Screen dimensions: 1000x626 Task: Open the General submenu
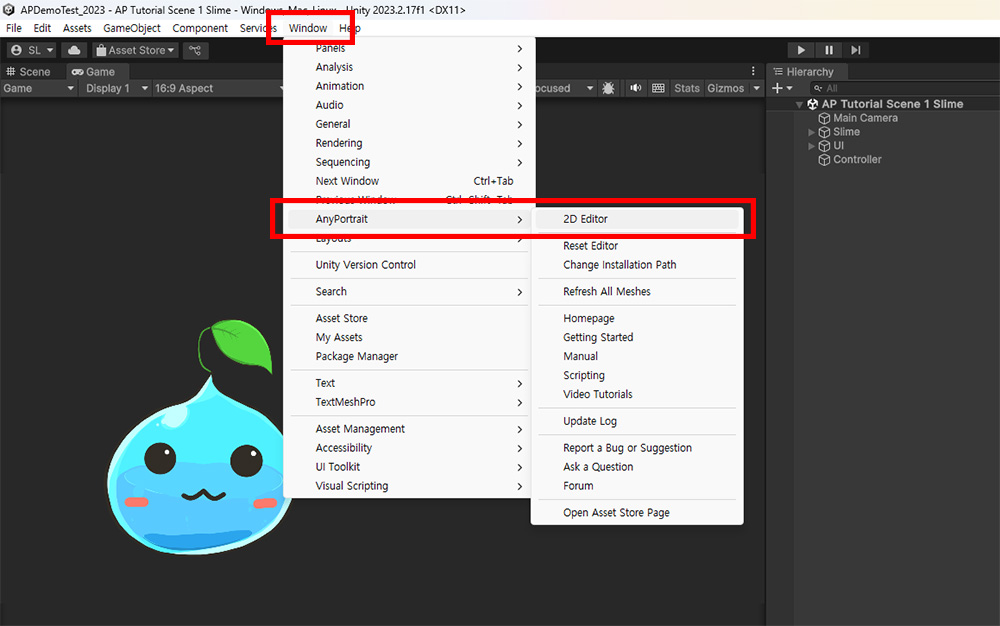[x=409, y=124]
